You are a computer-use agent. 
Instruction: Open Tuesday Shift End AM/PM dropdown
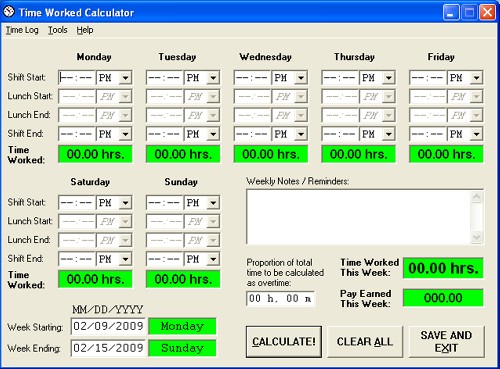tap(213, 134)
